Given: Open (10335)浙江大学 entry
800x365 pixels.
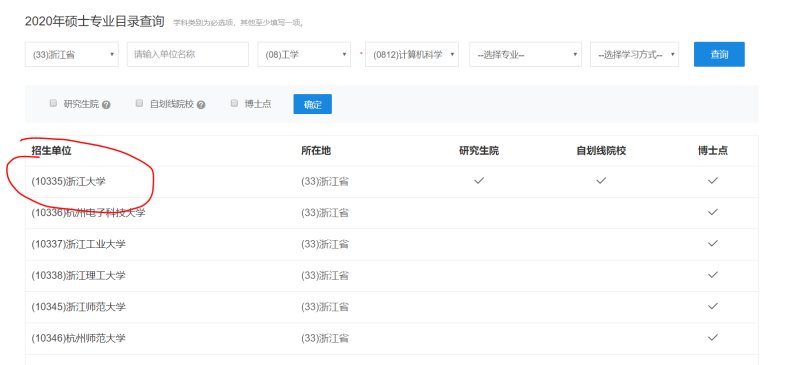Looking at the screenshot, I should (68, 181).
